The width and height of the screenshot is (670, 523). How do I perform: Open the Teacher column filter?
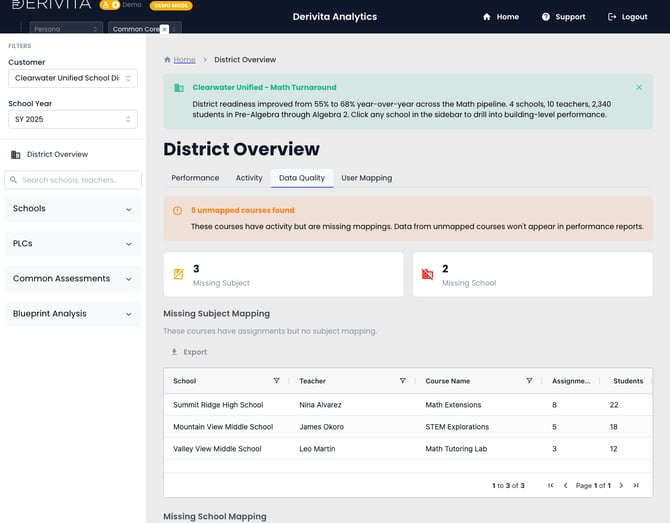pos(403,381)
